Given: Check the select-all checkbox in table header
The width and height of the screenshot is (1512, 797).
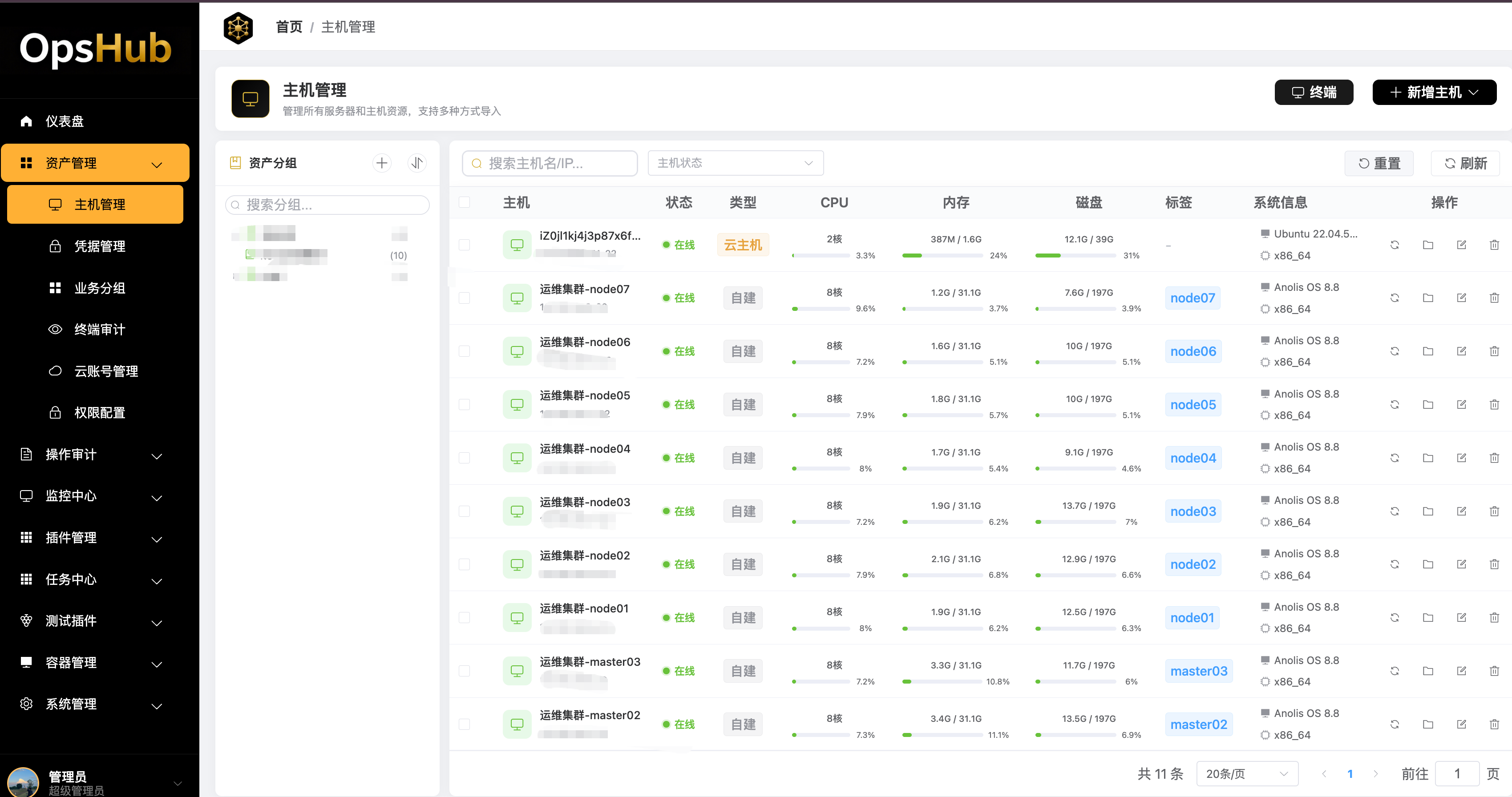Looking at the screenshot, I should tap(464, 202).
